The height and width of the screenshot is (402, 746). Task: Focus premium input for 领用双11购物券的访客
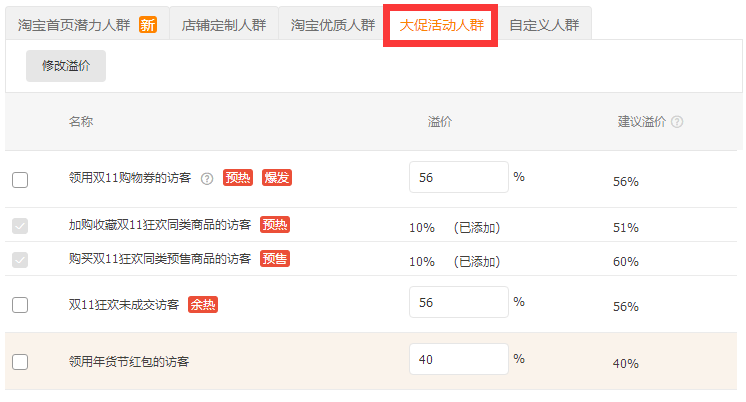(x=459, y=177)
